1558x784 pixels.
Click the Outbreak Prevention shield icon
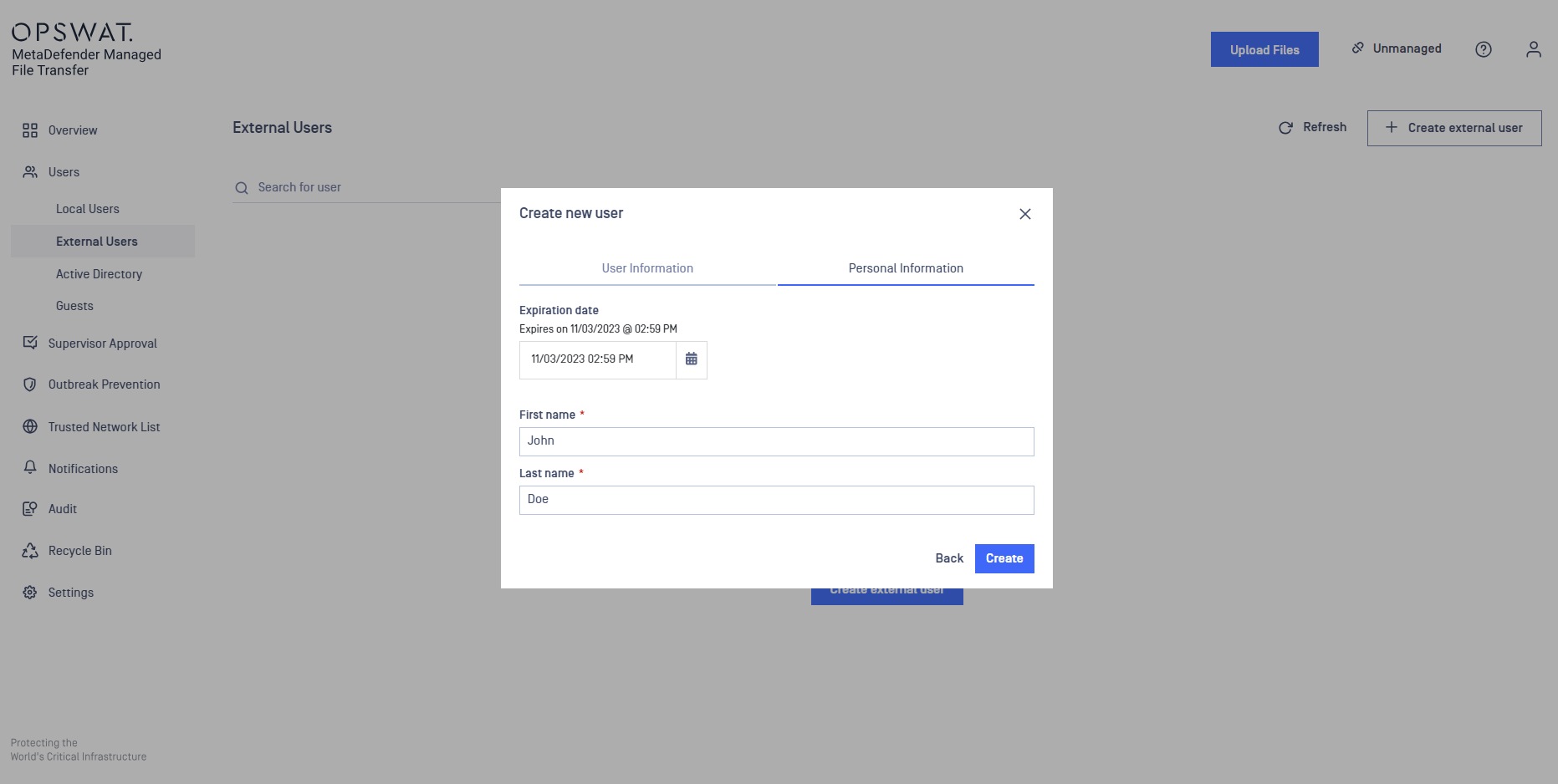click(x=30, y=384)
